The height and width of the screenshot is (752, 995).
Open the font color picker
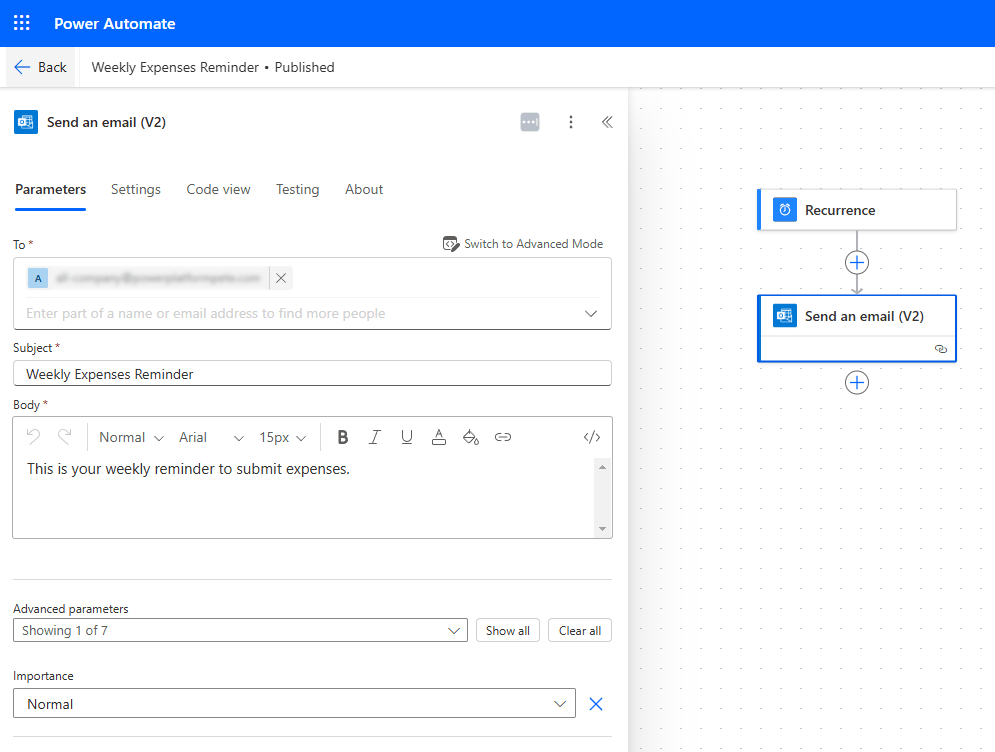[438, 437]
